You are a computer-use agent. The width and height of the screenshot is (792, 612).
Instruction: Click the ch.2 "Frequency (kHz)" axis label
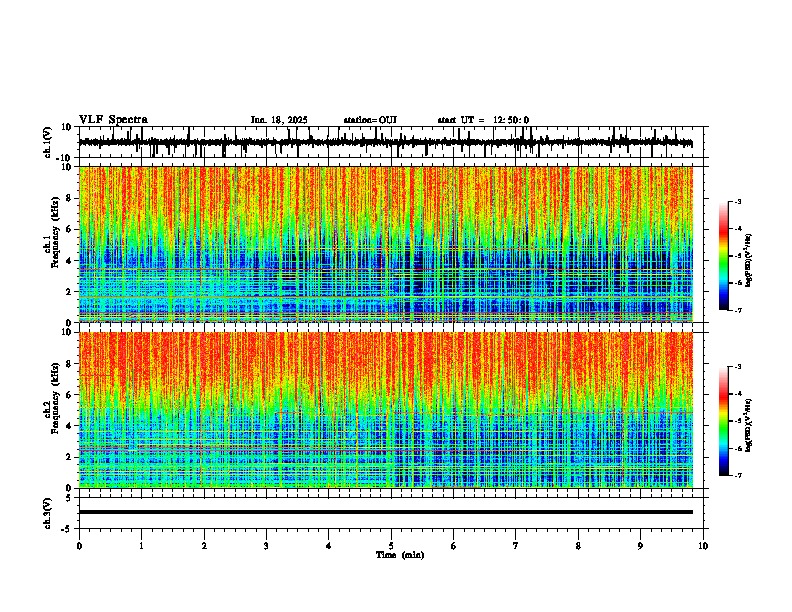click(55, 398)
